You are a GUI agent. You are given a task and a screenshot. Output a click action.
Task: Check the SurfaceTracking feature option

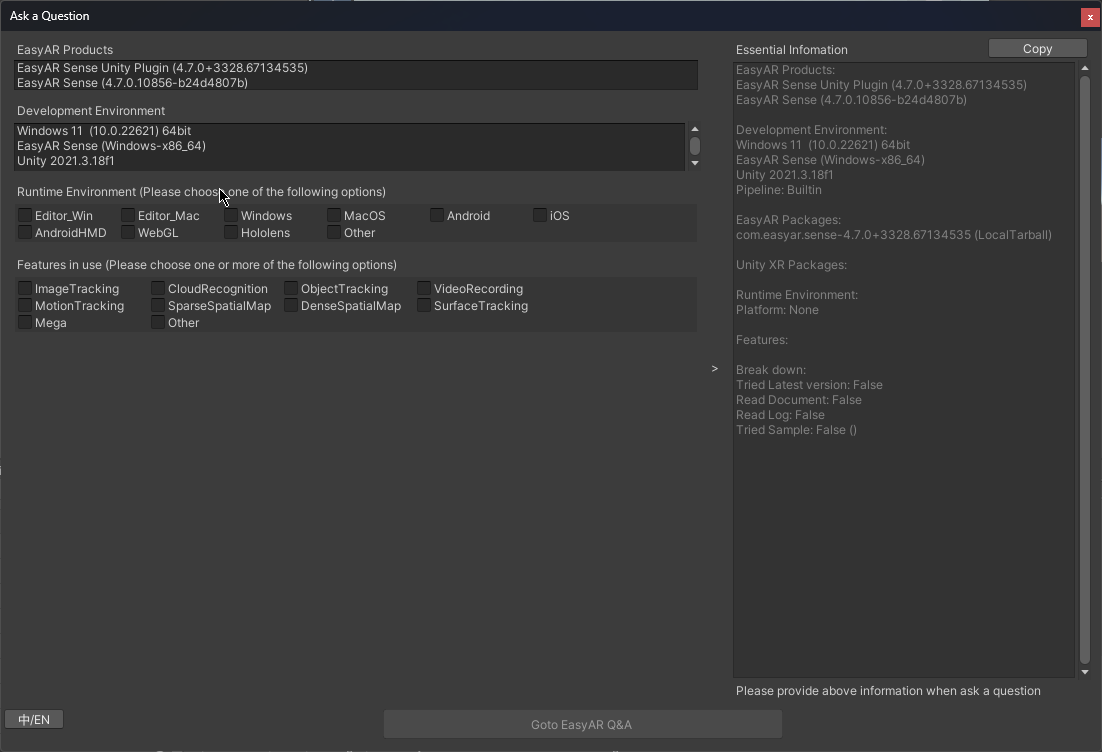424,306
